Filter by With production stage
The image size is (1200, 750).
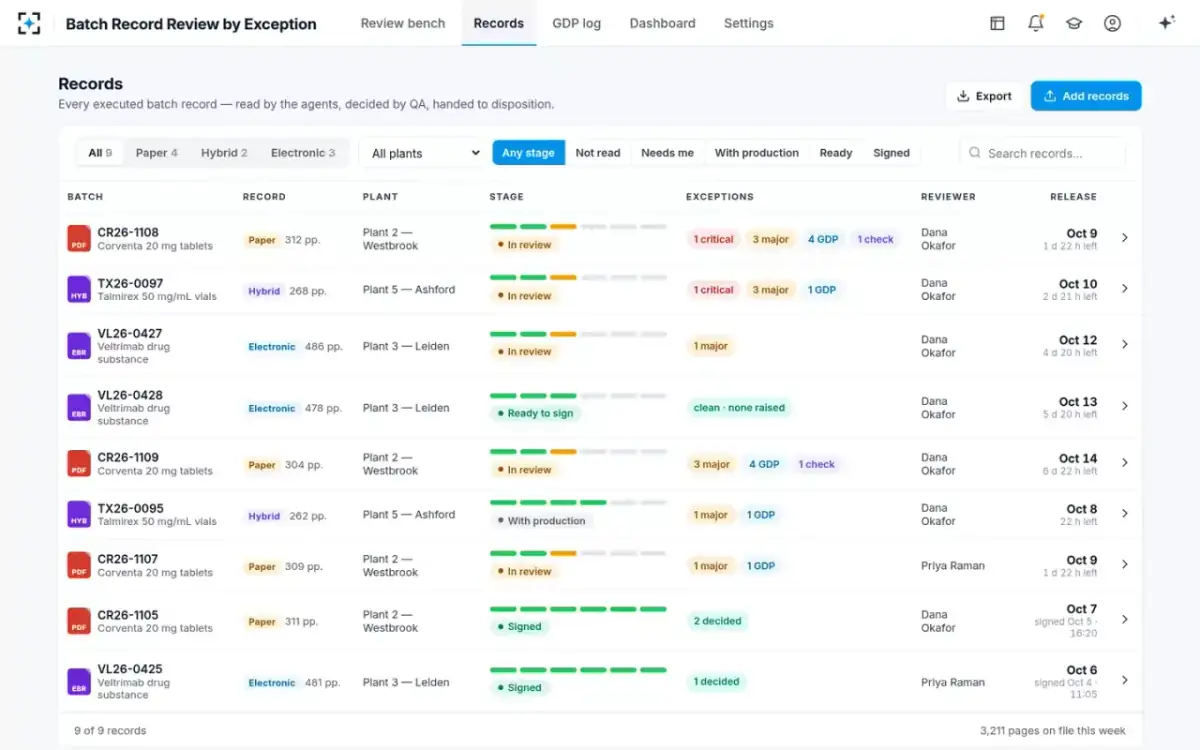[x=757, y=153]
